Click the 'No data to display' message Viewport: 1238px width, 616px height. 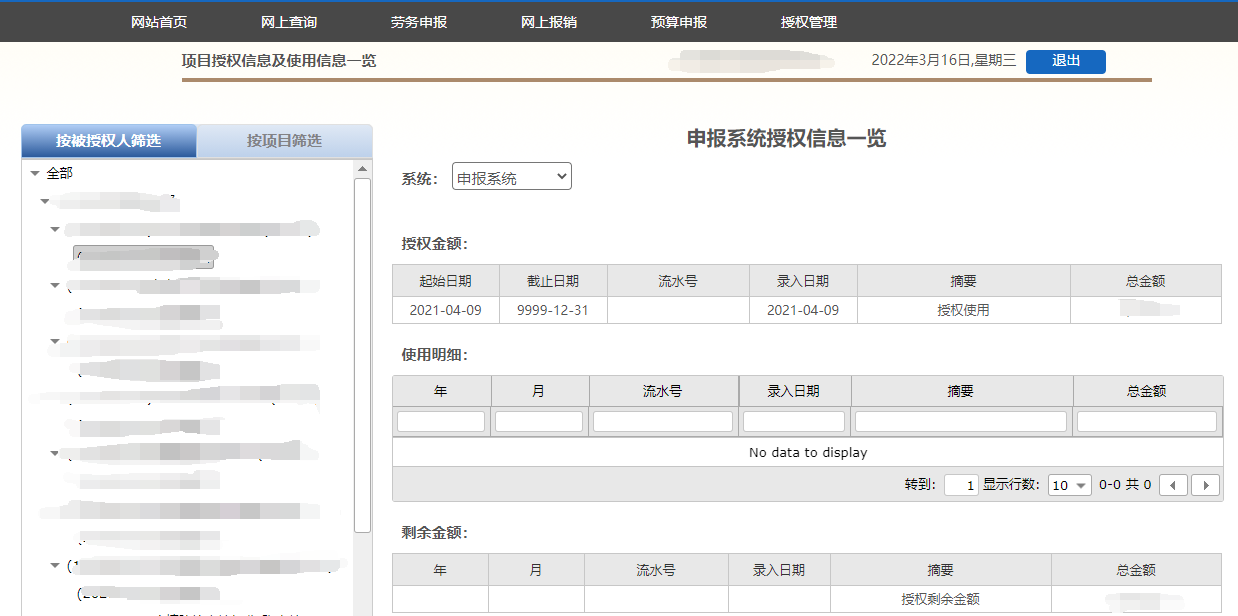point(808,452)
